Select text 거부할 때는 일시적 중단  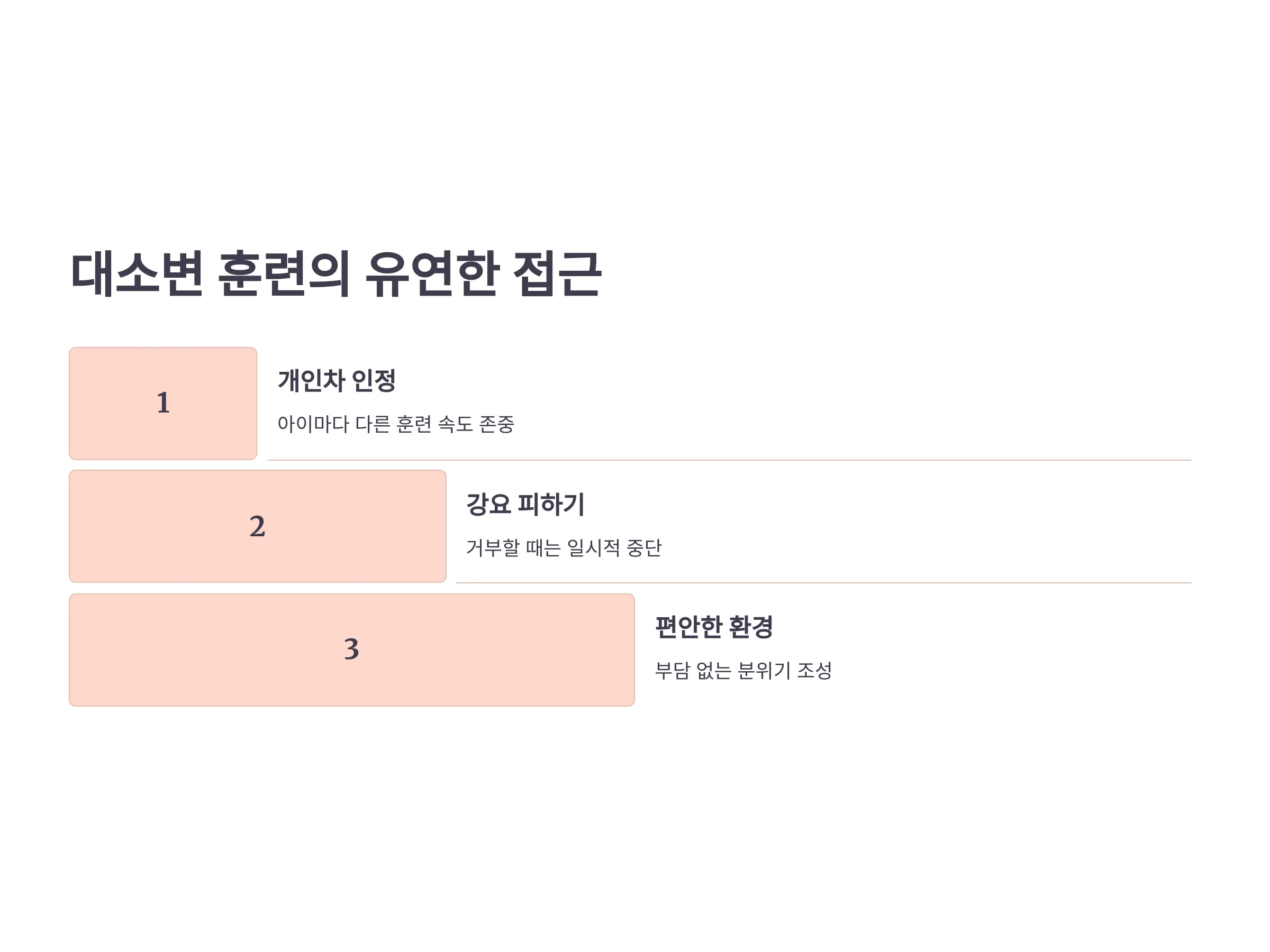[563, 547]
